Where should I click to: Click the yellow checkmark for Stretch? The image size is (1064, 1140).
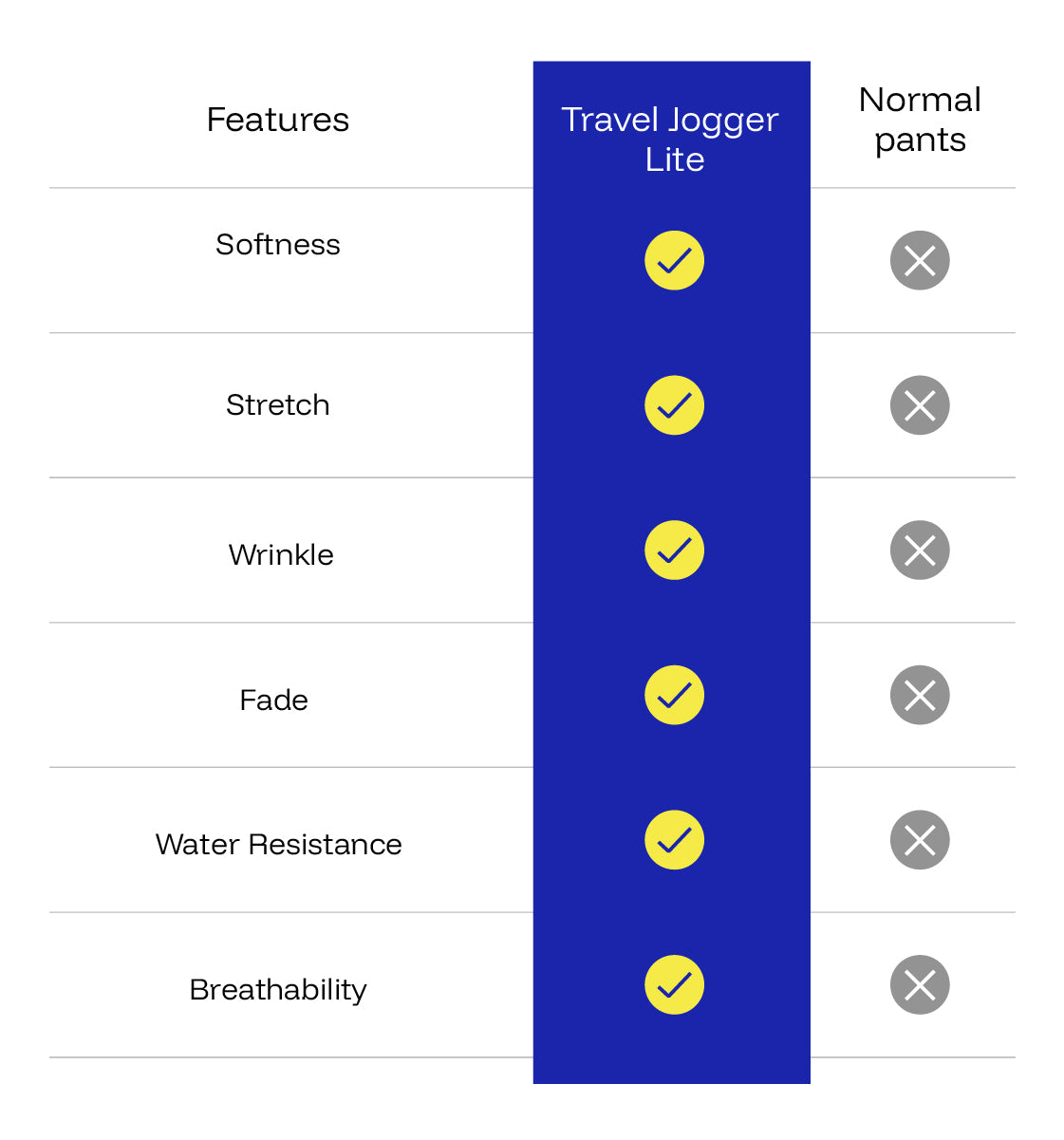[x=674, y=405]
